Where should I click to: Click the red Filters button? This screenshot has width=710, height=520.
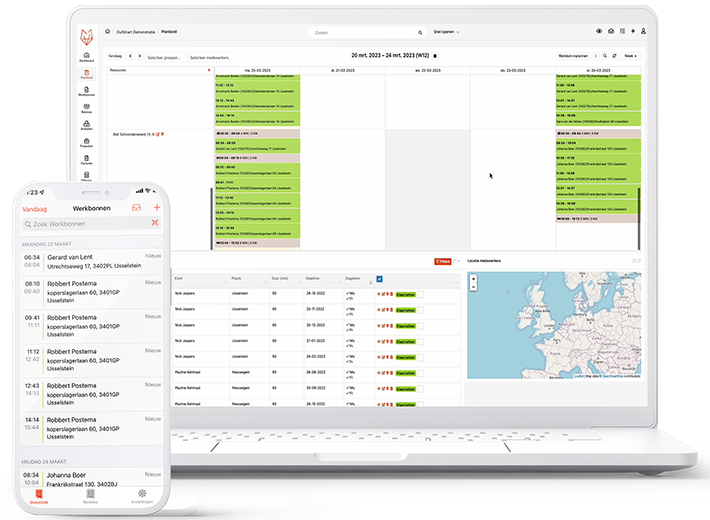pyautogui.click(x=442, y=261)
